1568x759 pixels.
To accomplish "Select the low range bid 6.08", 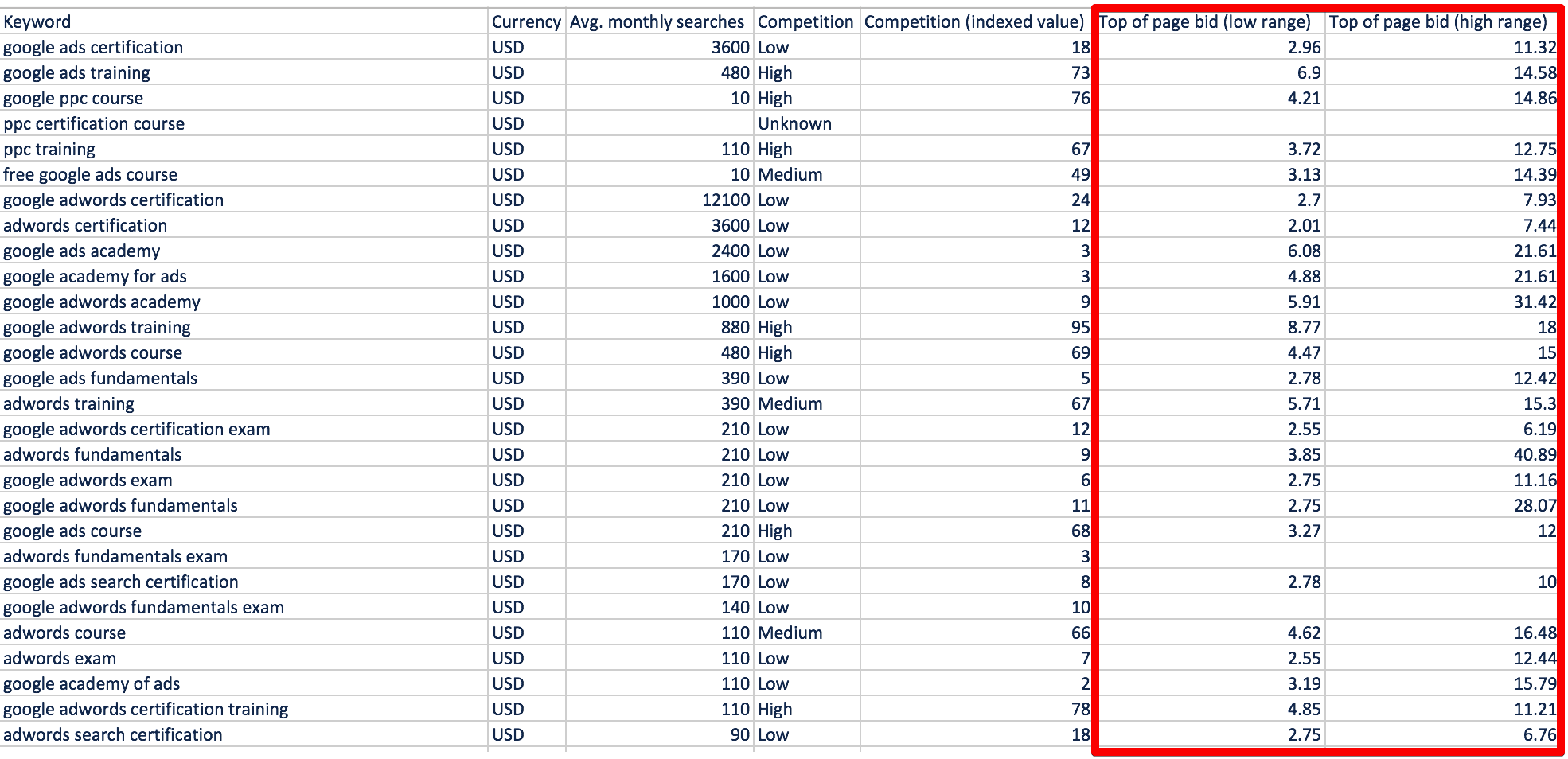I will [1210, 251].
